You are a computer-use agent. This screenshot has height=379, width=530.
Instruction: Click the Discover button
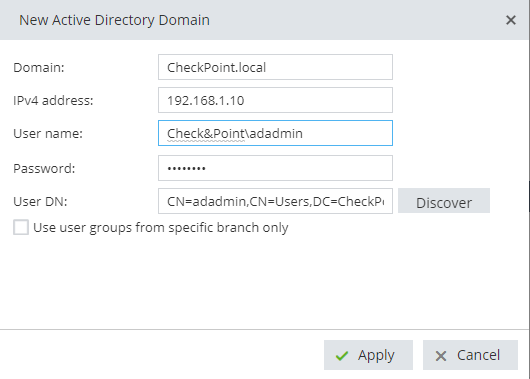click(444, 201)
